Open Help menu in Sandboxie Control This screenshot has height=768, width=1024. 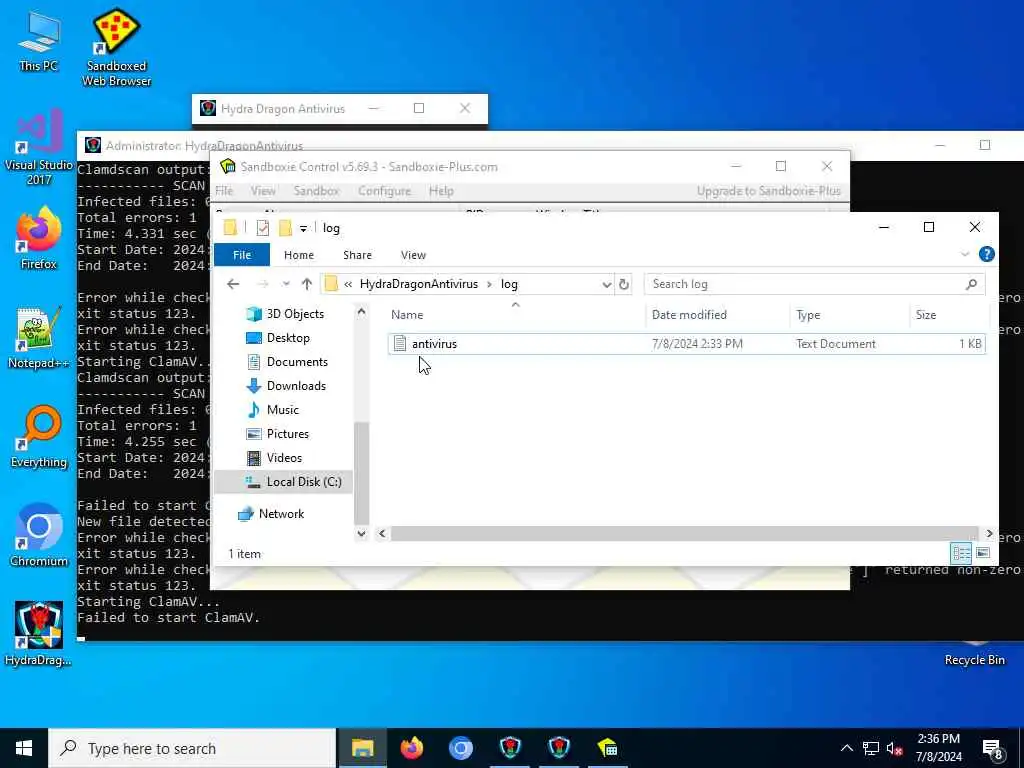coord(441,191)
